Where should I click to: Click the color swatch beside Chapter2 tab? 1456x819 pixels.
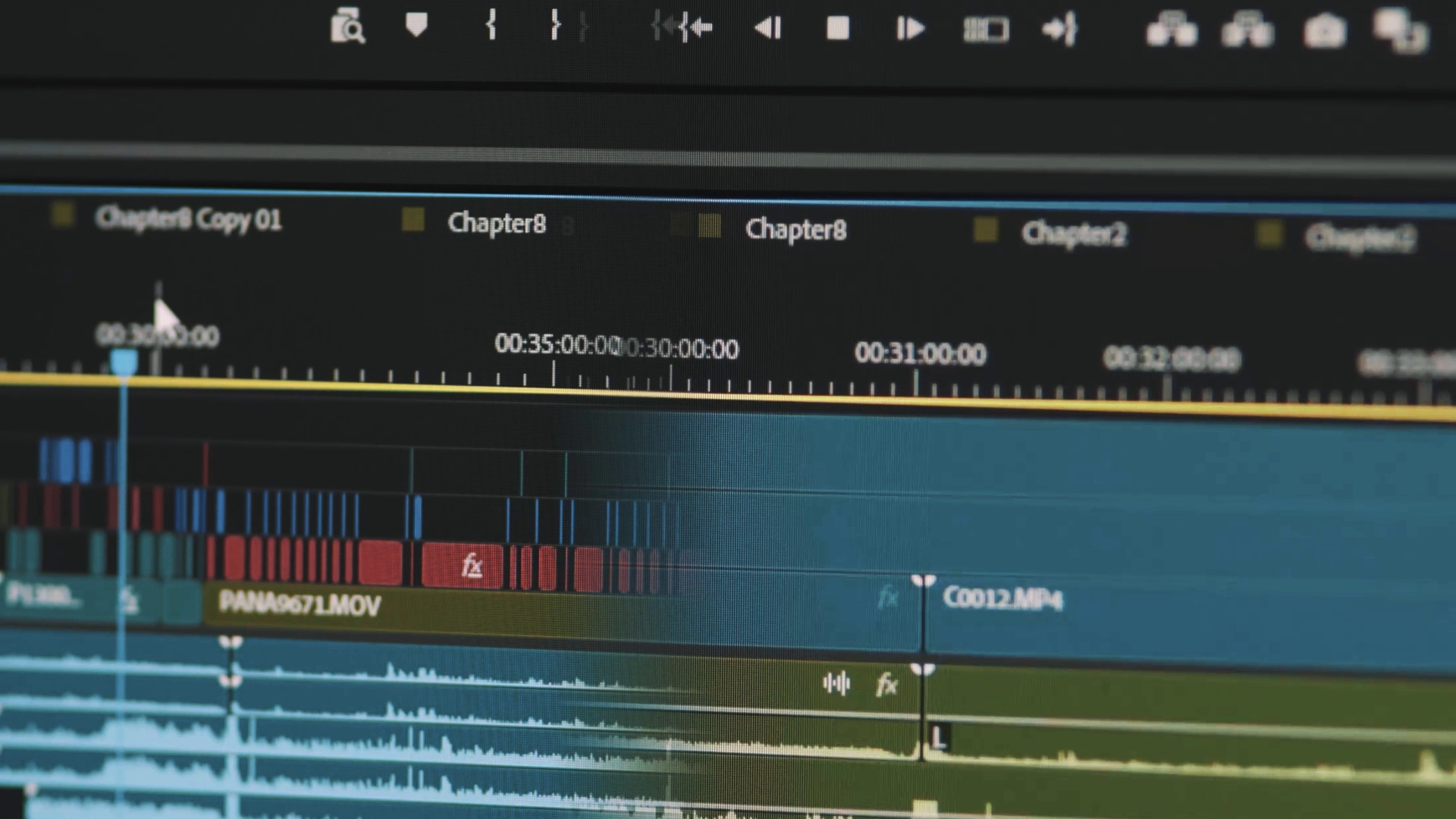985,230
